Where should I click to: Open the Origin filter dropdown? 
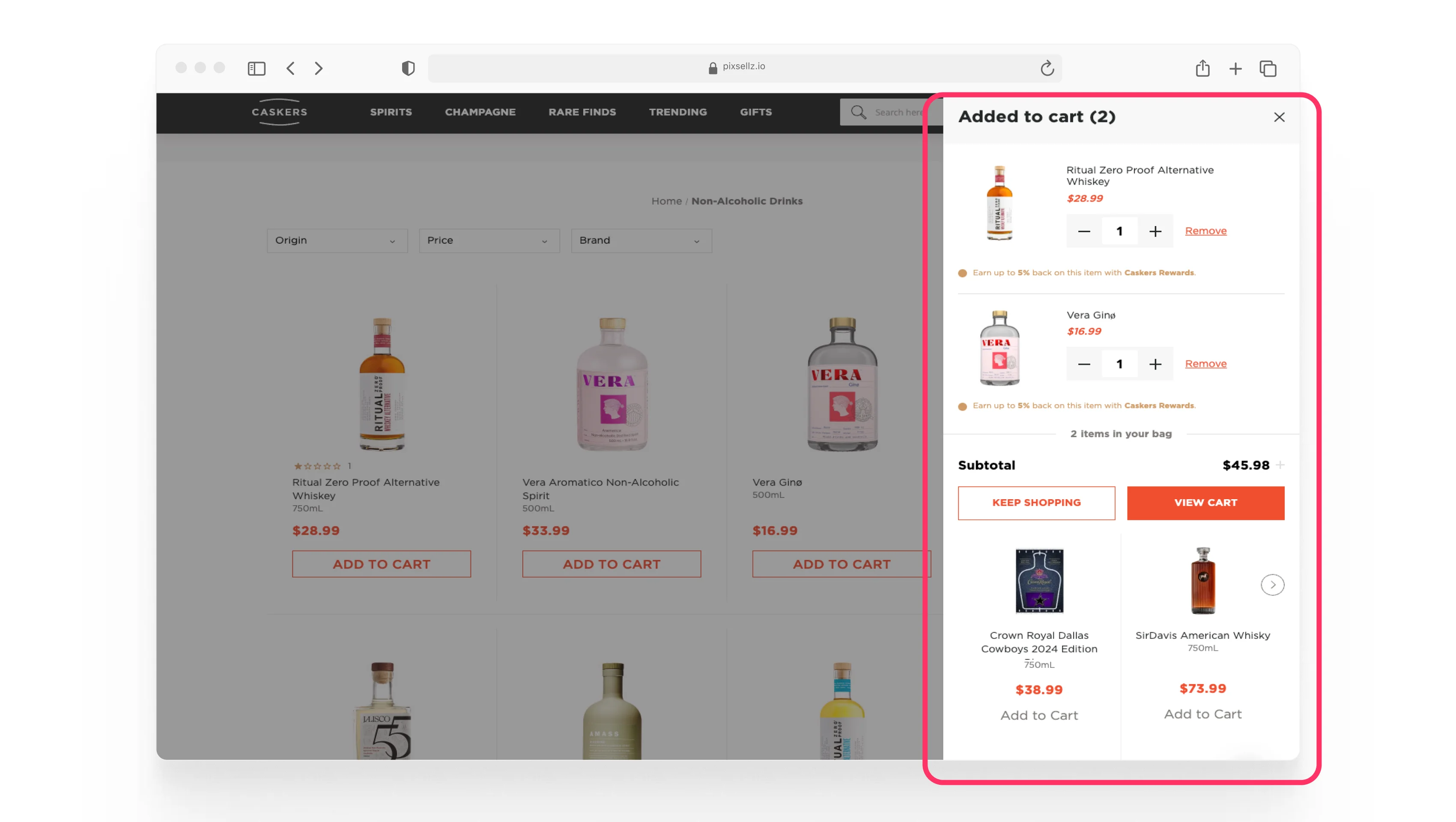(337, 241)
